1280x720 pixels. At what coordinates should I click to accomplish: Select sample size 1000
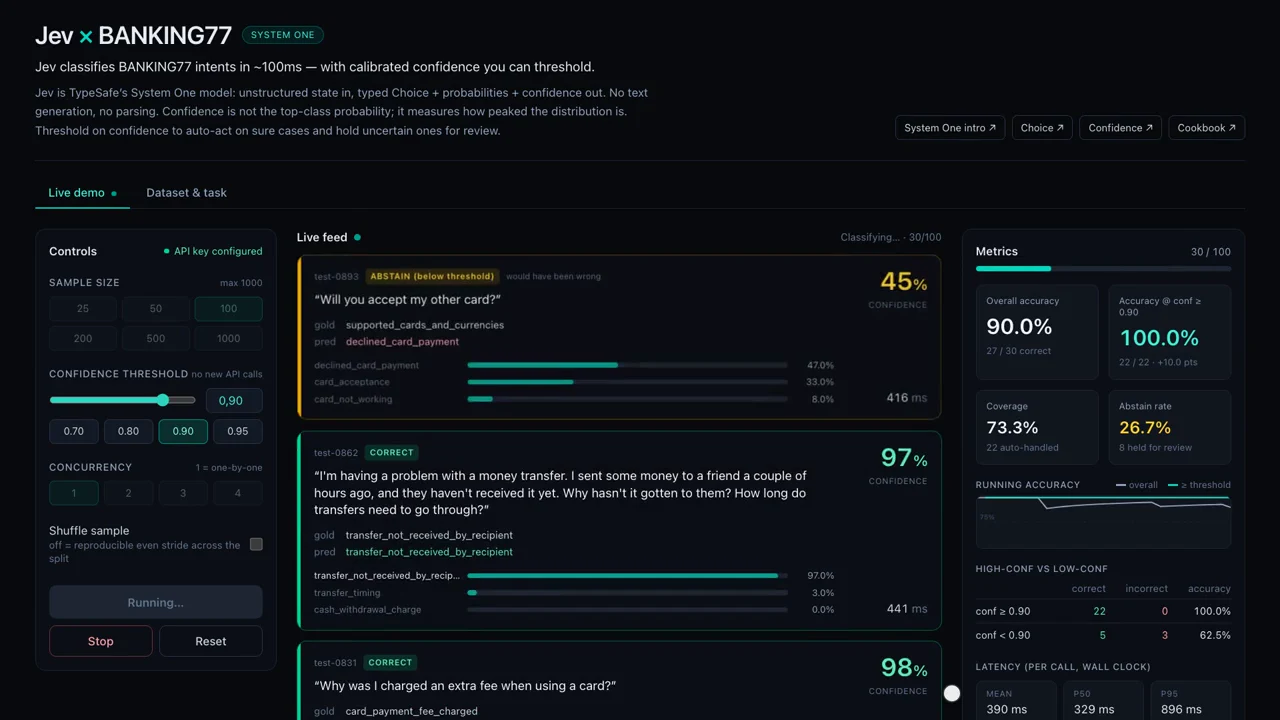(229, 338)
